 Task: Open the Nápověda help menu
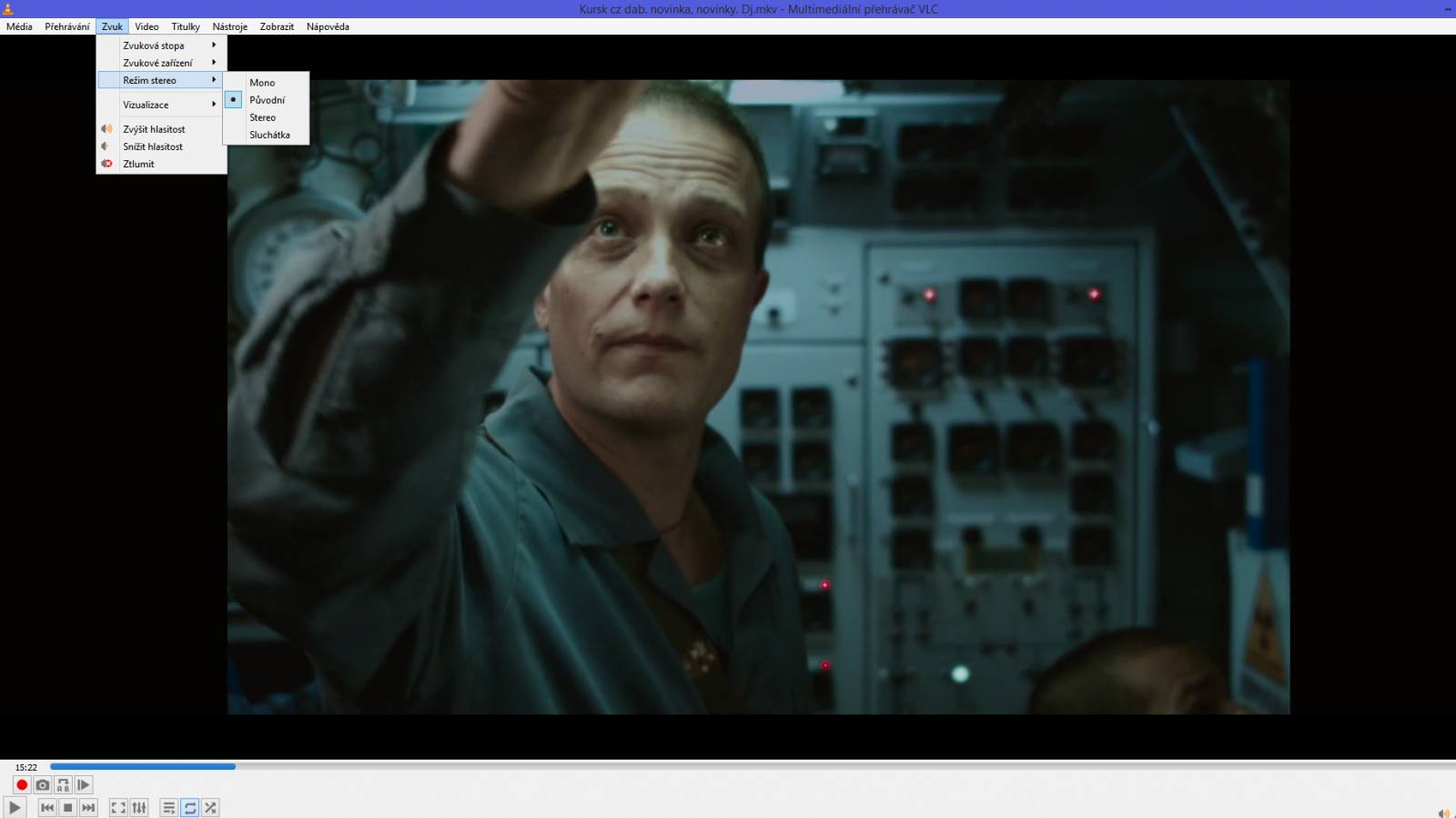(x=328, y=26)
